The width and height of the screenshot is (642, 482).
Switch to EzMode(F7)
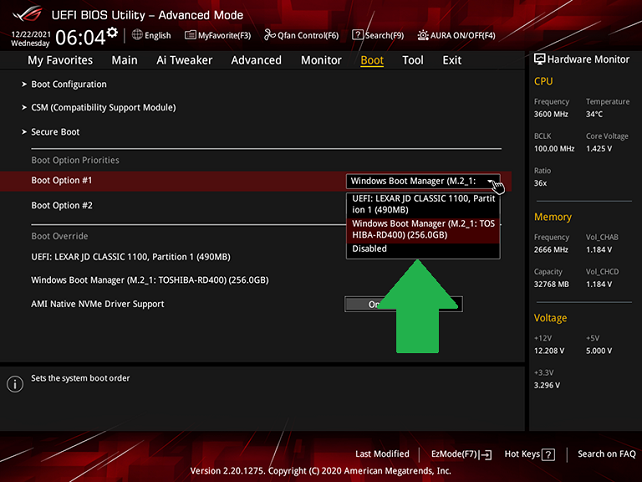pyautogui.click(x=461, y=454)
